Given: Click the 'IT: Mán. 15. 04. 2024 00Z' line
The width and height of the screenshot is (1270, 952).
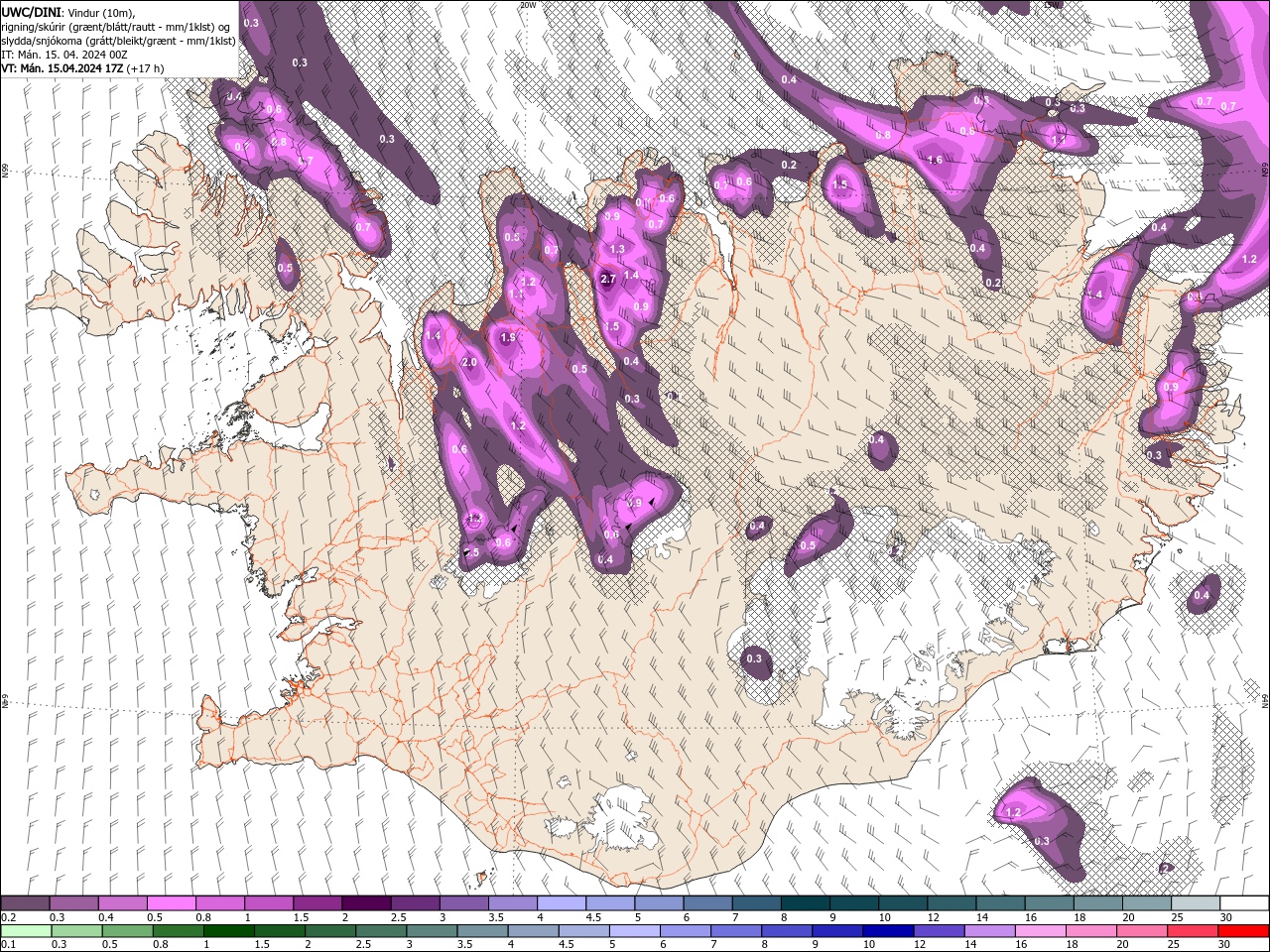Looking at the screenshot, I should [x=66, y=54].
